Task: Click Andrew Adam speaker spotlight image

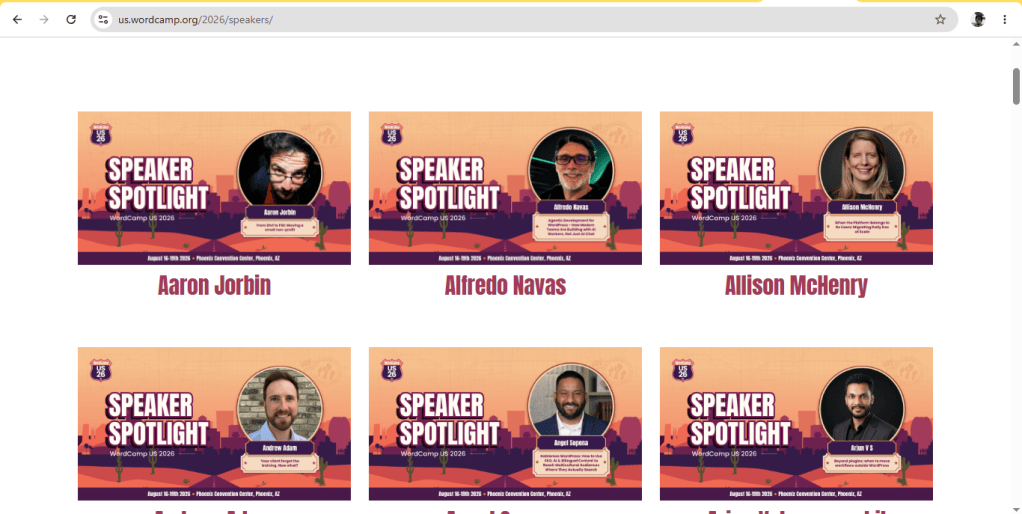Action: point(214,423)
